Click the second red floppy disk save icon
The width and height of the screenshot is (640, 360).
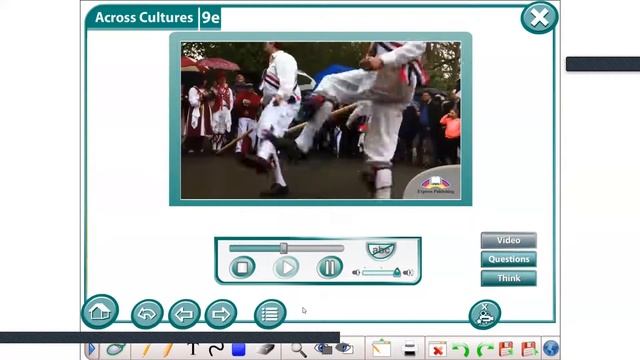click(529, 350)
